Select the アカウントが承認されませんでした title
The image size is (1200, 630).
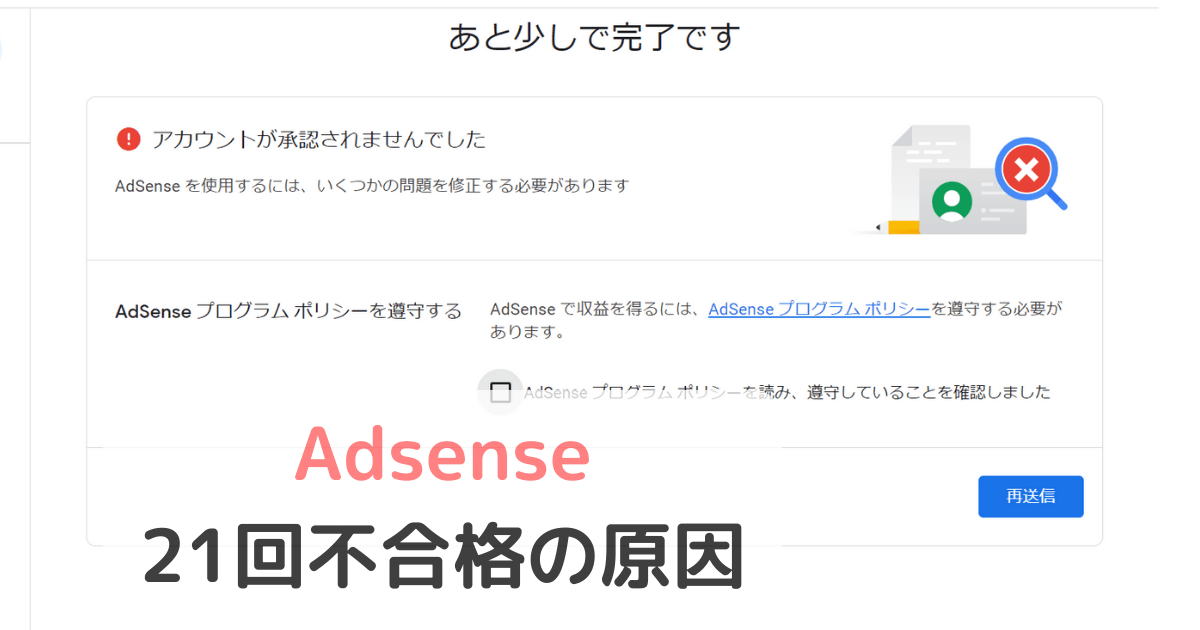pyautogui.click(x=318, y=139)
